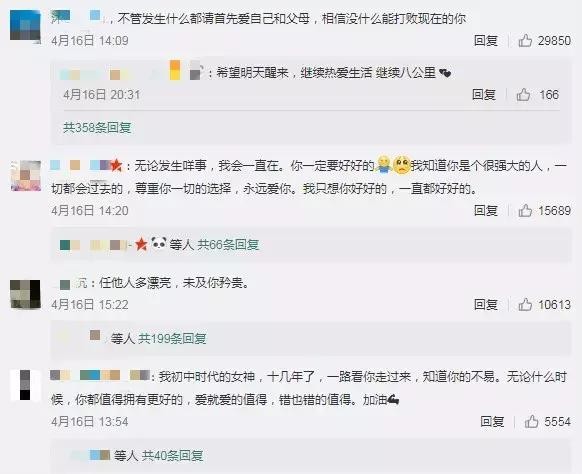
Task: Expand 共40条回复 replies
Action: tap(172, 455)
